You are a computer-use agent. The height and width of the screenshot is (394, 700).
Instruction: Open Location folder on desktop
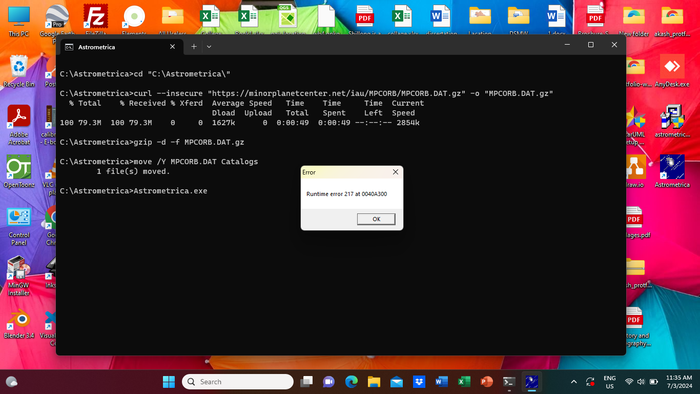(480, 20)
